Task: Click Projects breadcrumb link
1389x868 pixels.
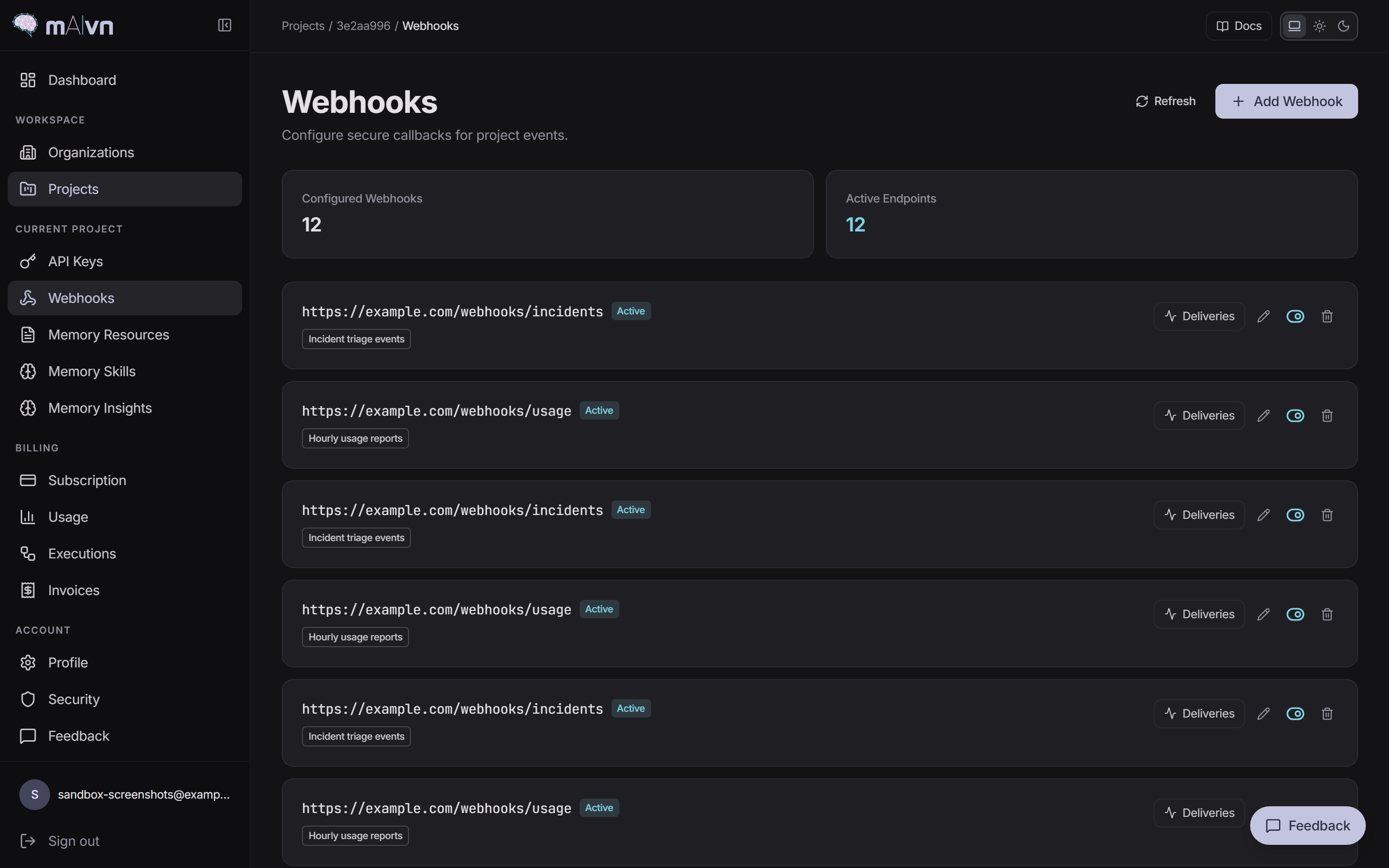Action: [x=303, y=26]
